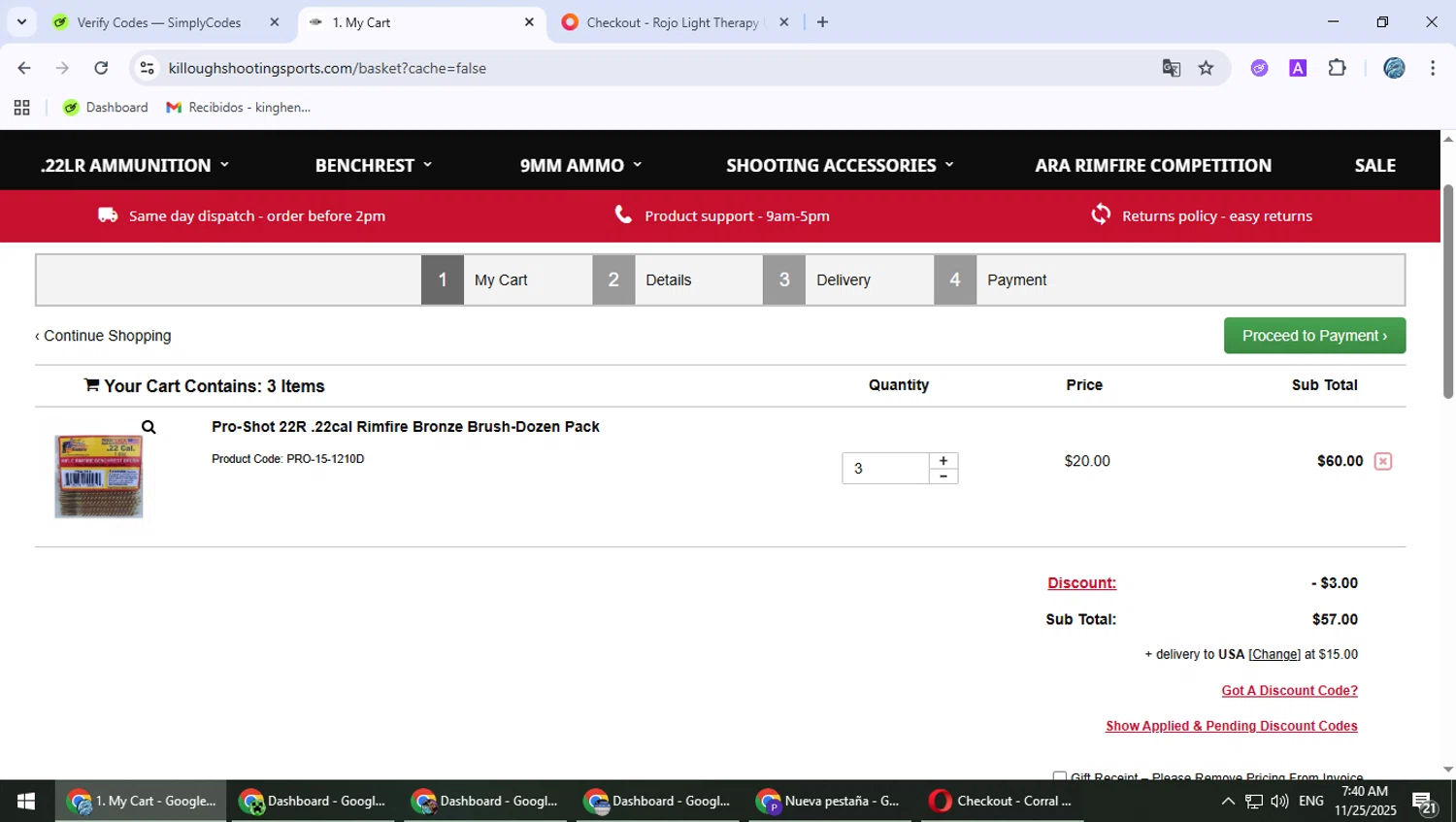The height and width of the screenshot is (822, 1456).
Task: Bookmark this page with the star
Action: click(1206, 68)
